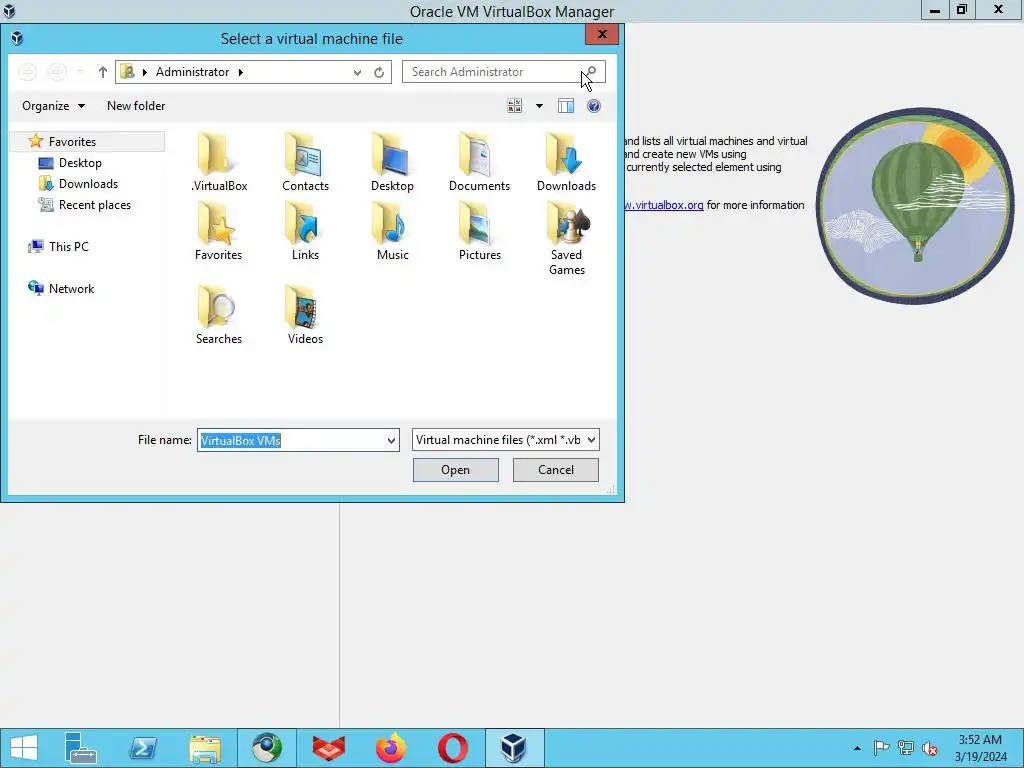Click the Administrator breadcrumb in address bar
The image size is (1024, 768).
click(x=192, y=72)
